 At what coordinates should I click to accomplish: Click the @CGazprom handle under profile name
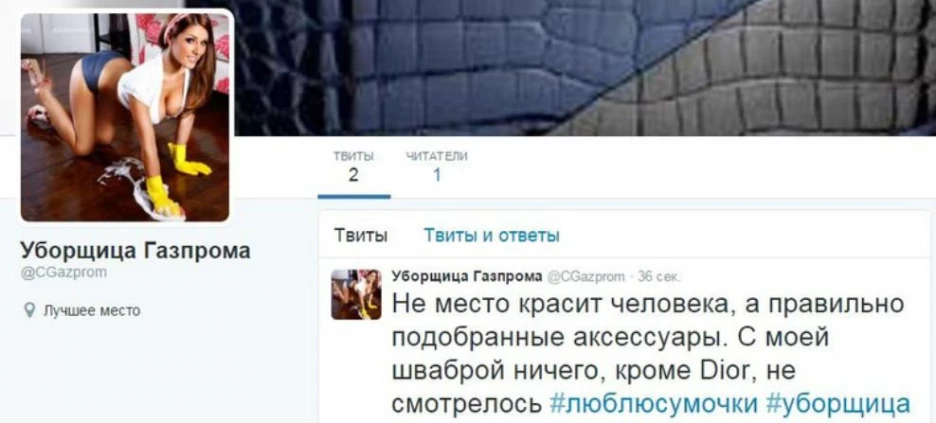(x=64, y=273)
